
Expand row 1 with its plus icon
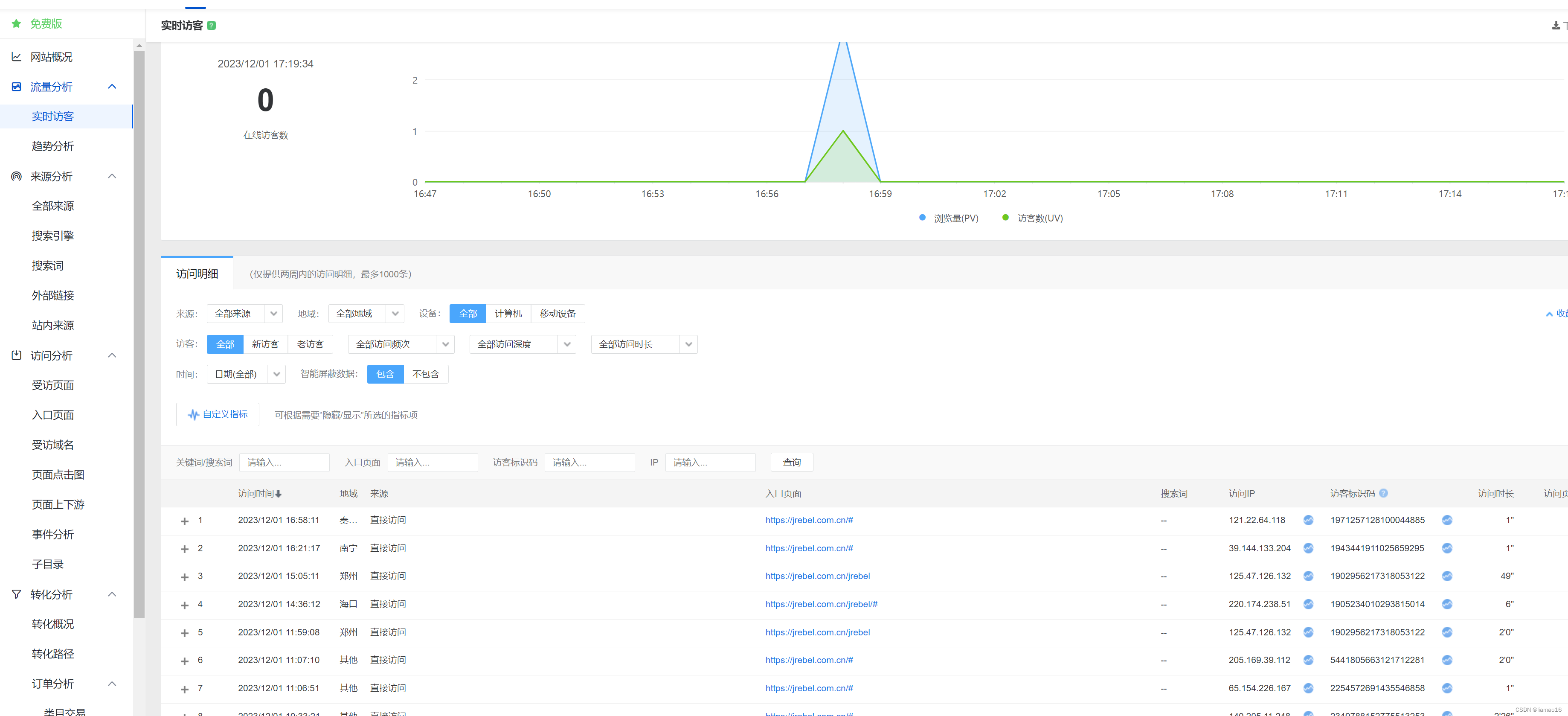pyautogui.click(x=184, y=521)
